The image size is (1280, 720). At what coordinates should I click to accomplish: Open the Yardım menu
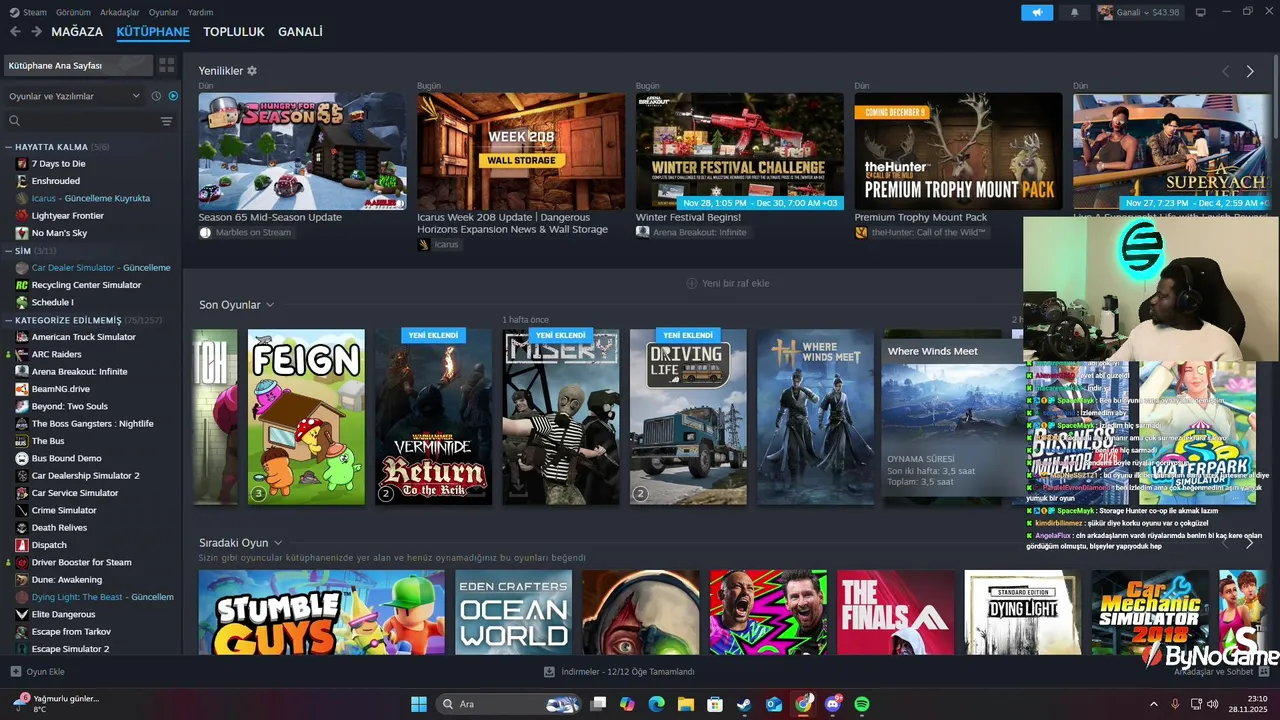click(200, 12)
